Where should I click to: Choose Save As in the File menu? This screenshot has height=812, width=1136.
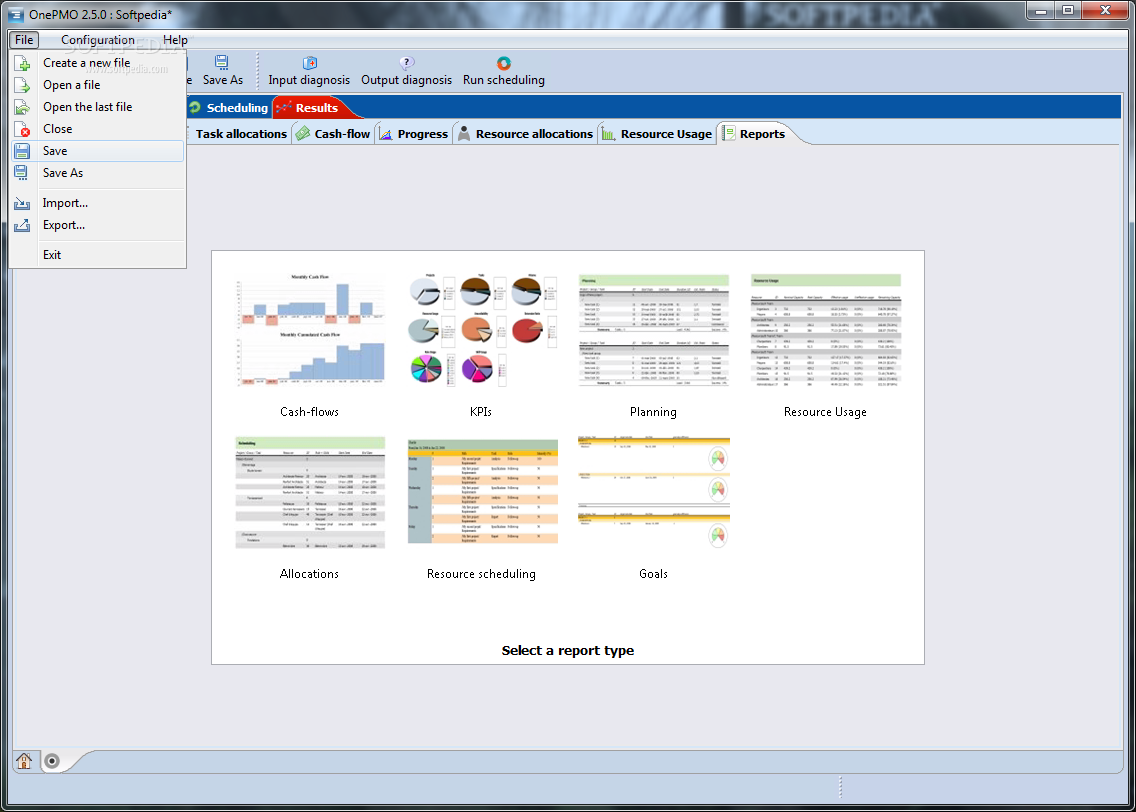[x=98, y=173]
